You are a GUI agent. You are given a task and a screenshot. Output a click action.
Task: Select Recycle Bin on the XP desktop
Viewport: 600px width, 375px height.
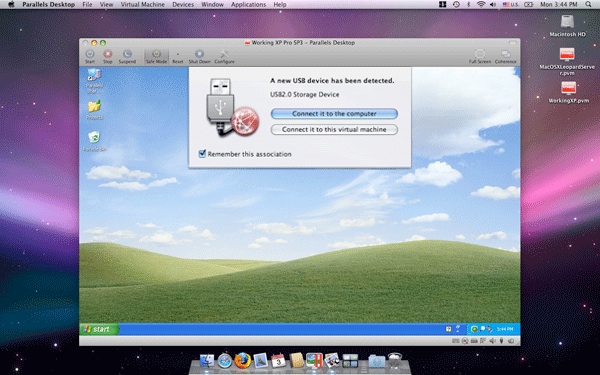click(x=94, y=140)
